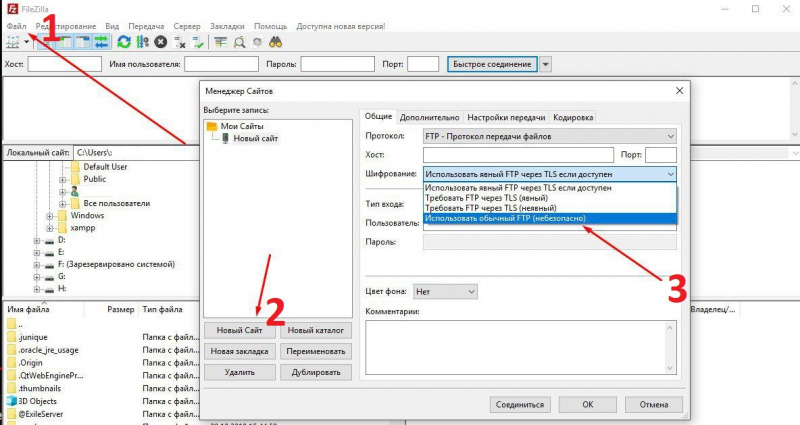Click the FileZilla logo in title bar

12,9
